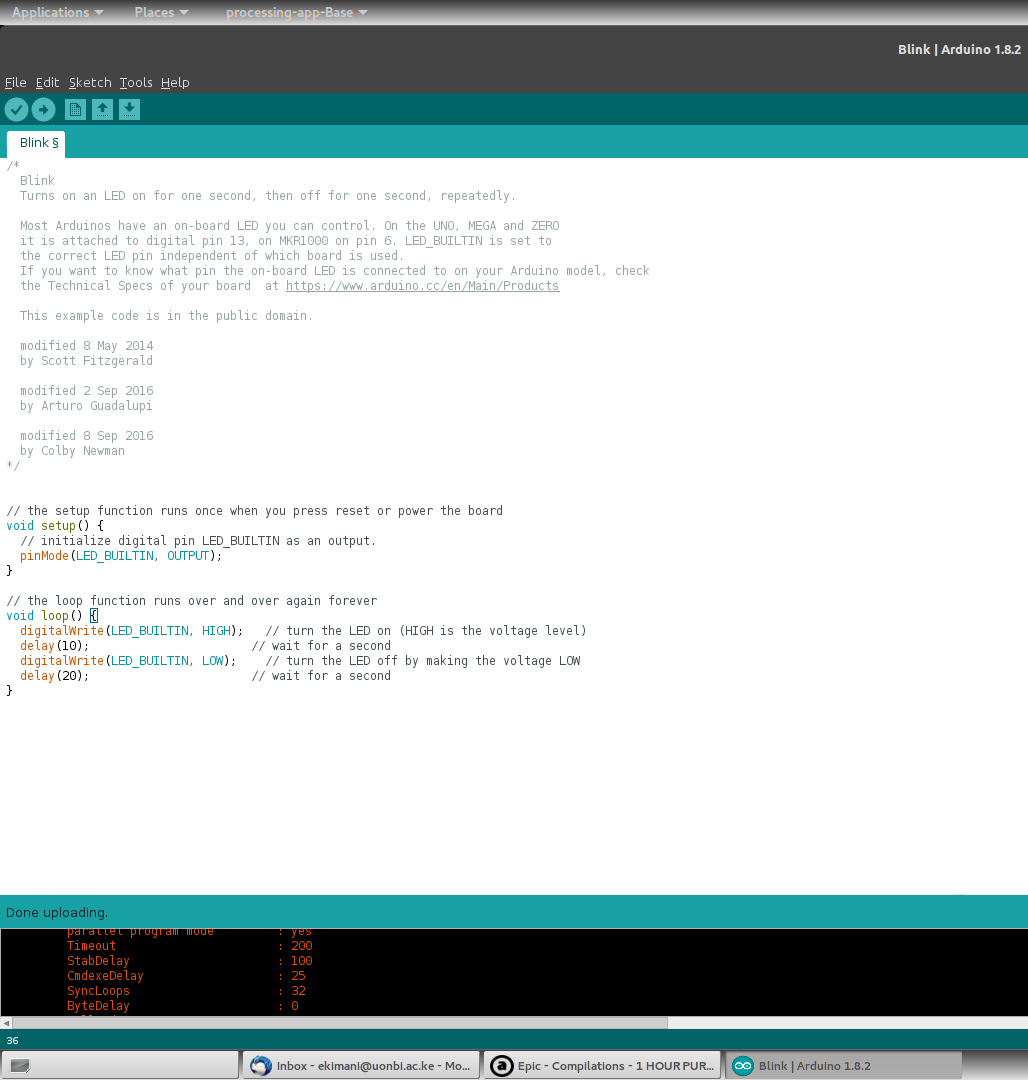This screenshot has height=1080, width=1028.
Task: Click 'Timeout : 200' console line
Action: (x=189, y=946)
